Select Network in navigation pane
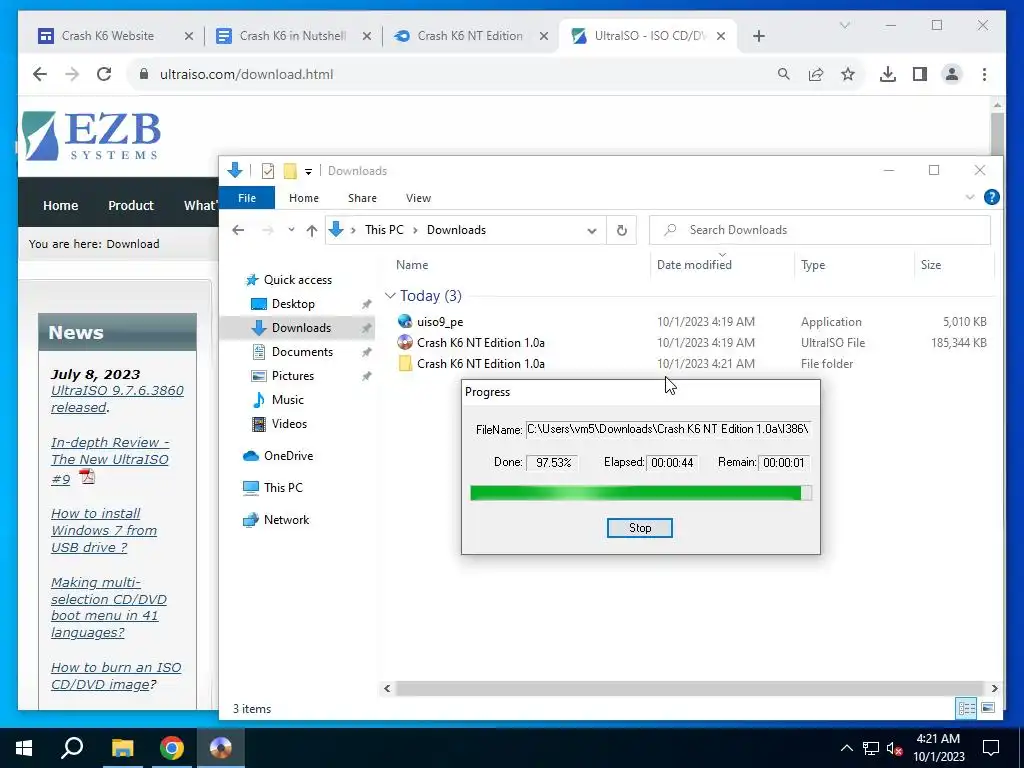 (x=286, y=520)
